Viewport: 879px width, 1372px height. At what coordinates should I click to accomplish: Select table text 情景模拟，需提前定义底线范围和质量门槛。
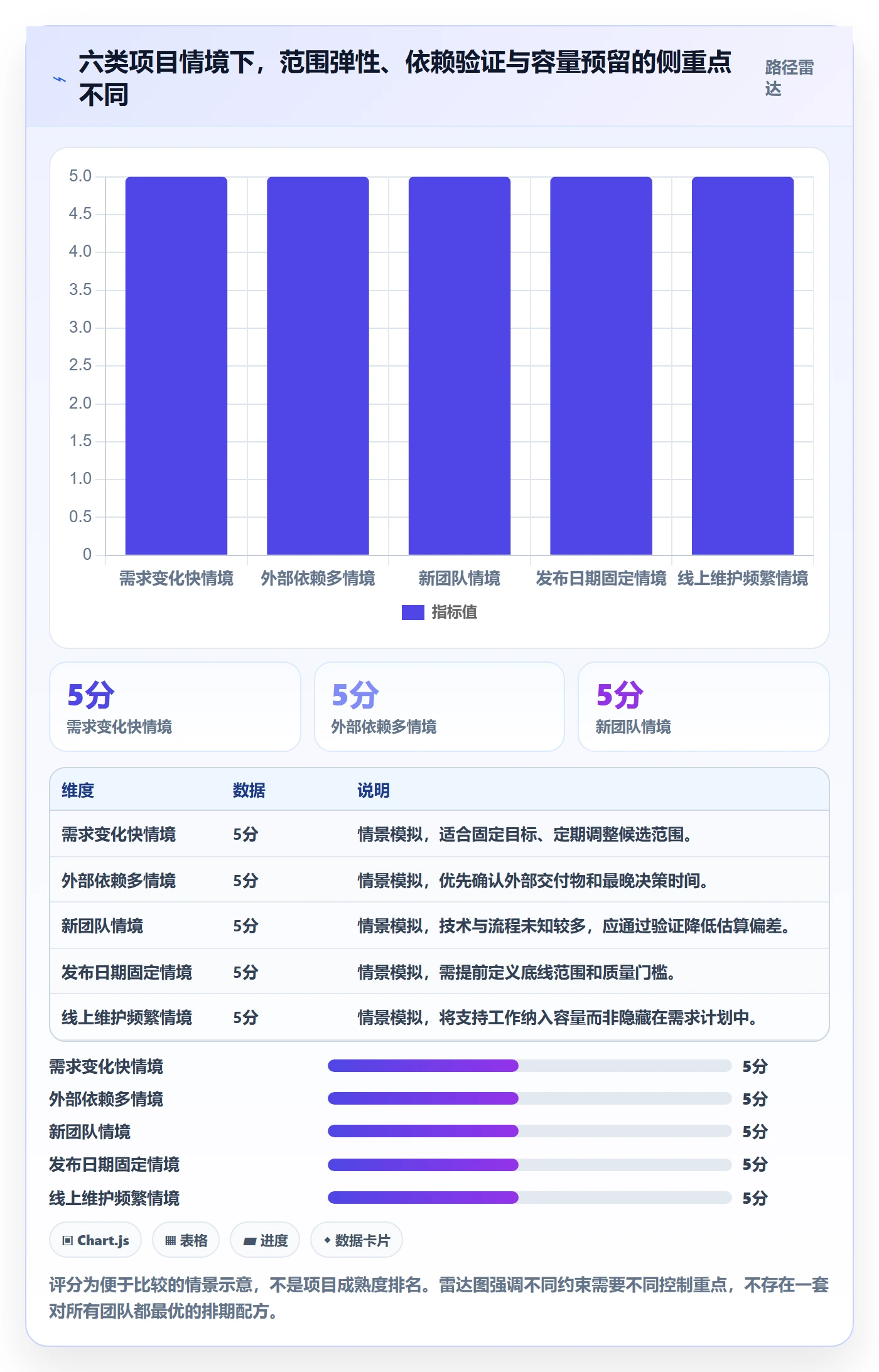[x=517, y=972]
